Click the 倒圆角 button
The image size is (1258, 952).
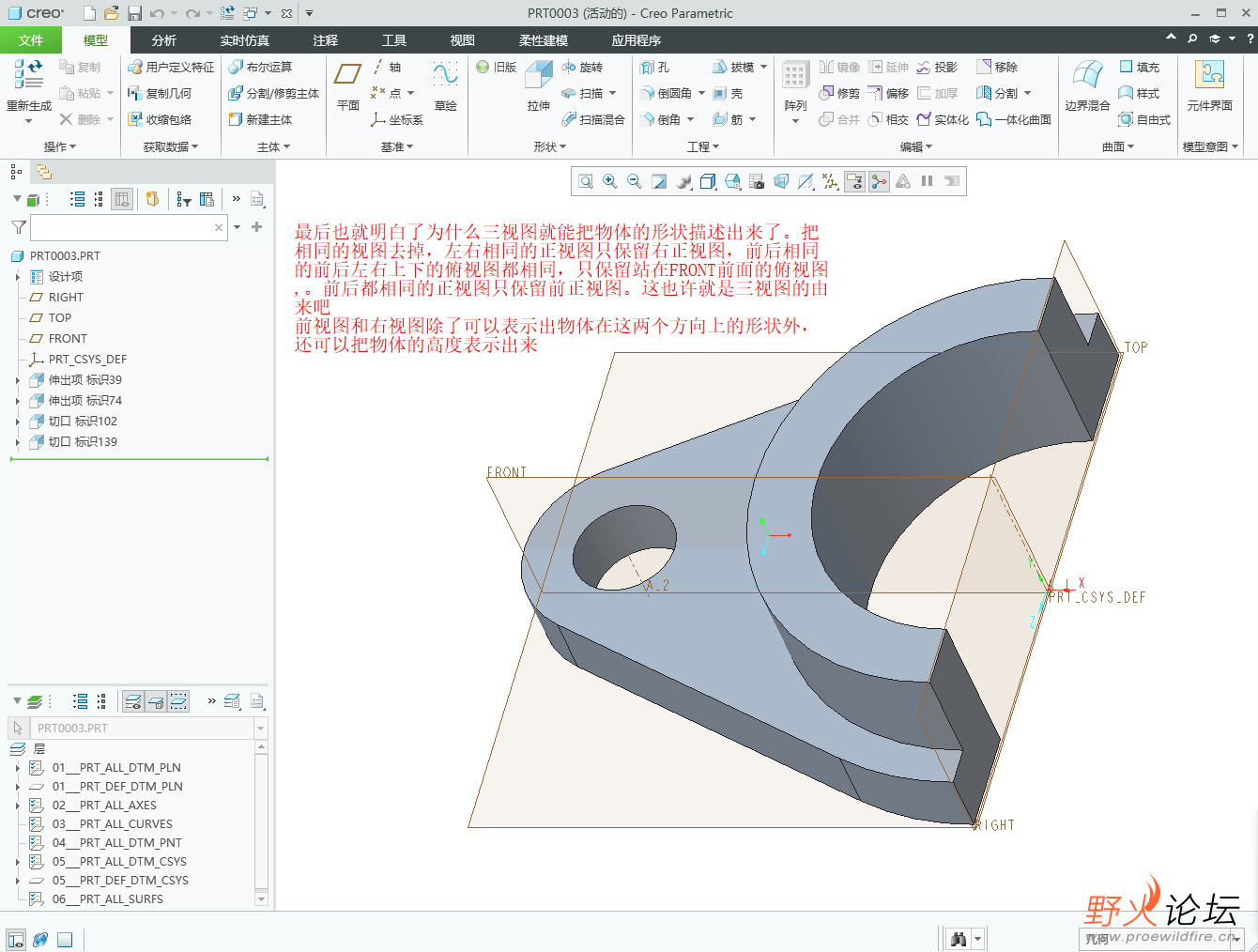666,93
